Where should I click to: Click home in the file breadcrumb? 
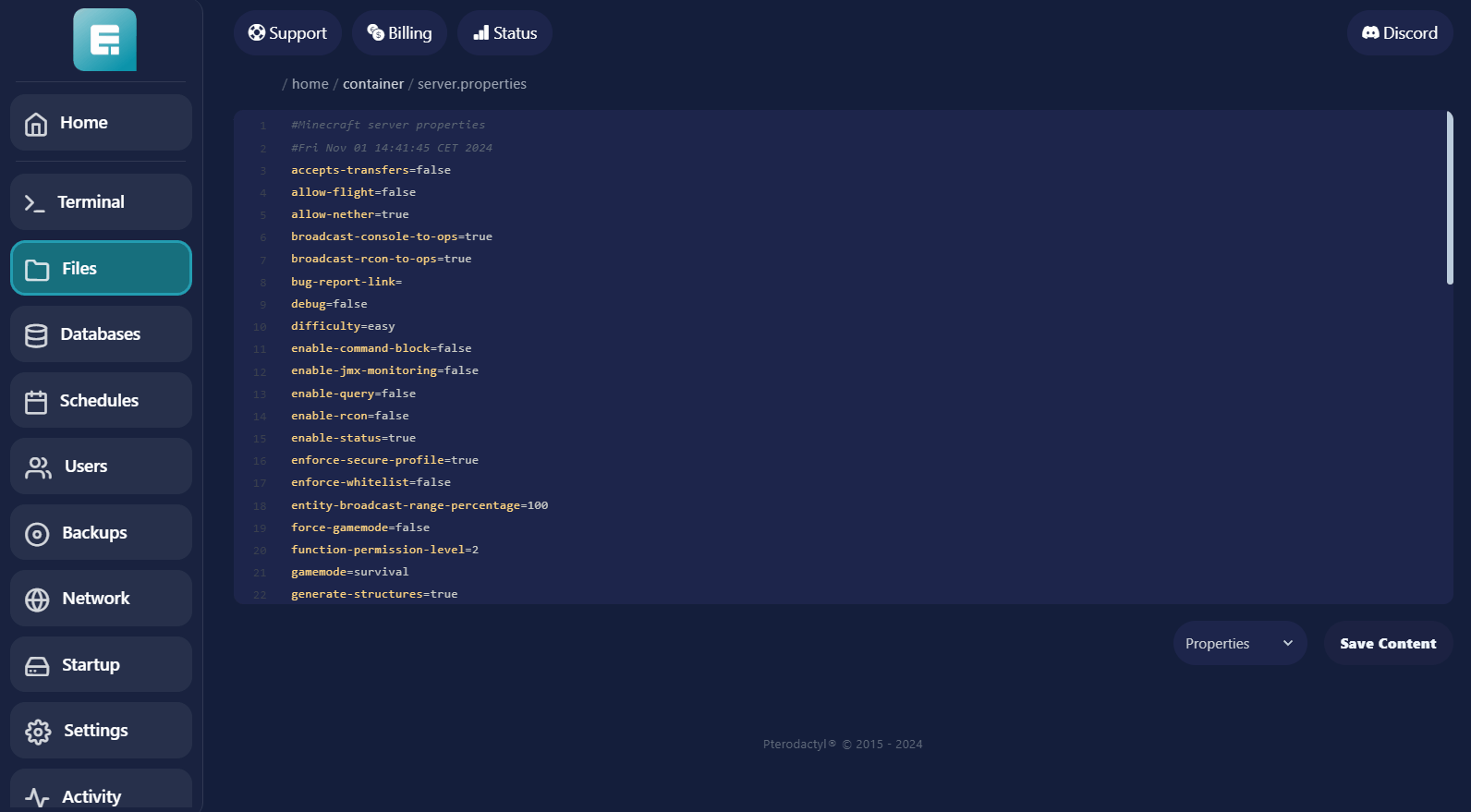click(310, 84)
